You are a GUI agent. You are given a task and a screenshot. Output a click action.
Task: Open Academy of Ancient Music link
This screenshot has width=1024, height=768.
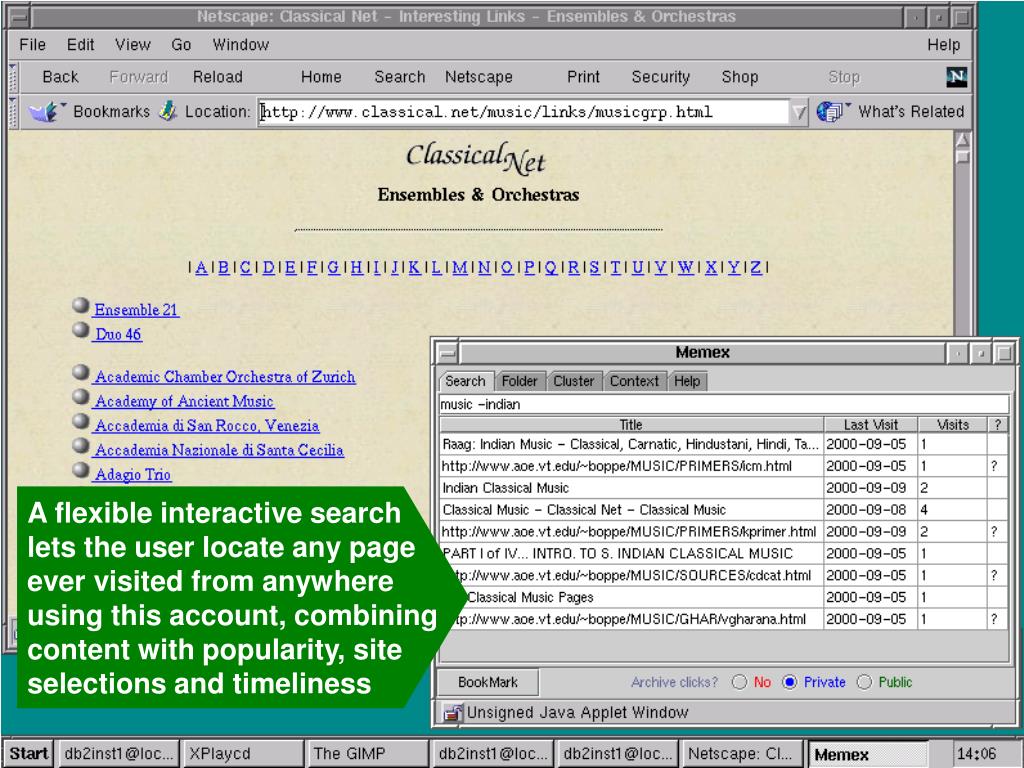pyautogui.click(x=184, y=402)
